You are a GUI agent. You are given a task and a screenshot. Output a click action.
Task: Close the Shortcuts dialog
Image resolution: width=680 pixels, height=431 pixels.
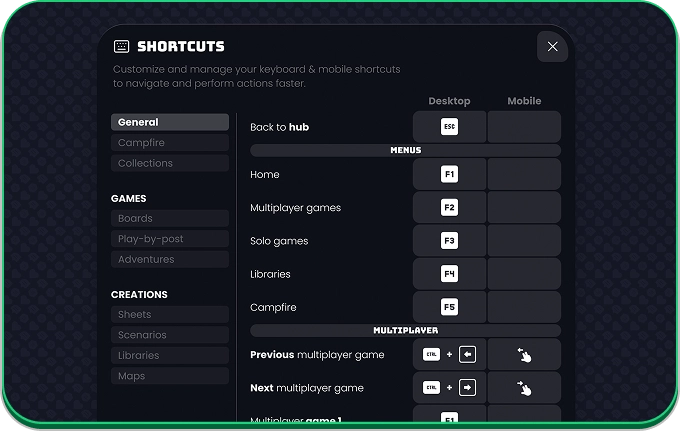(x=553, y=46)
